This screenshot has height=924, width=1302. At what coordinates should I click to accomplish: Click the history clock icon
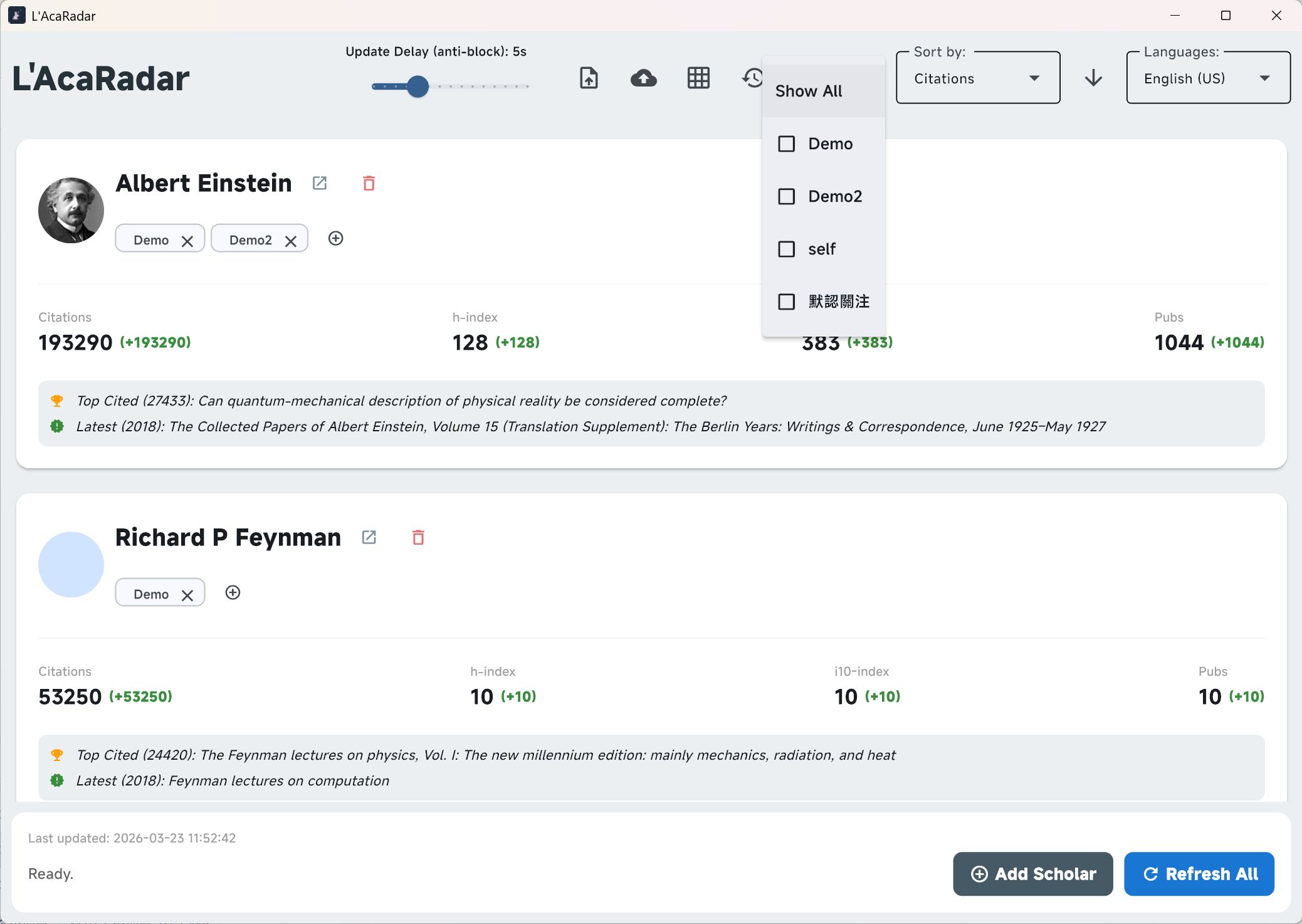click(752, 78)
